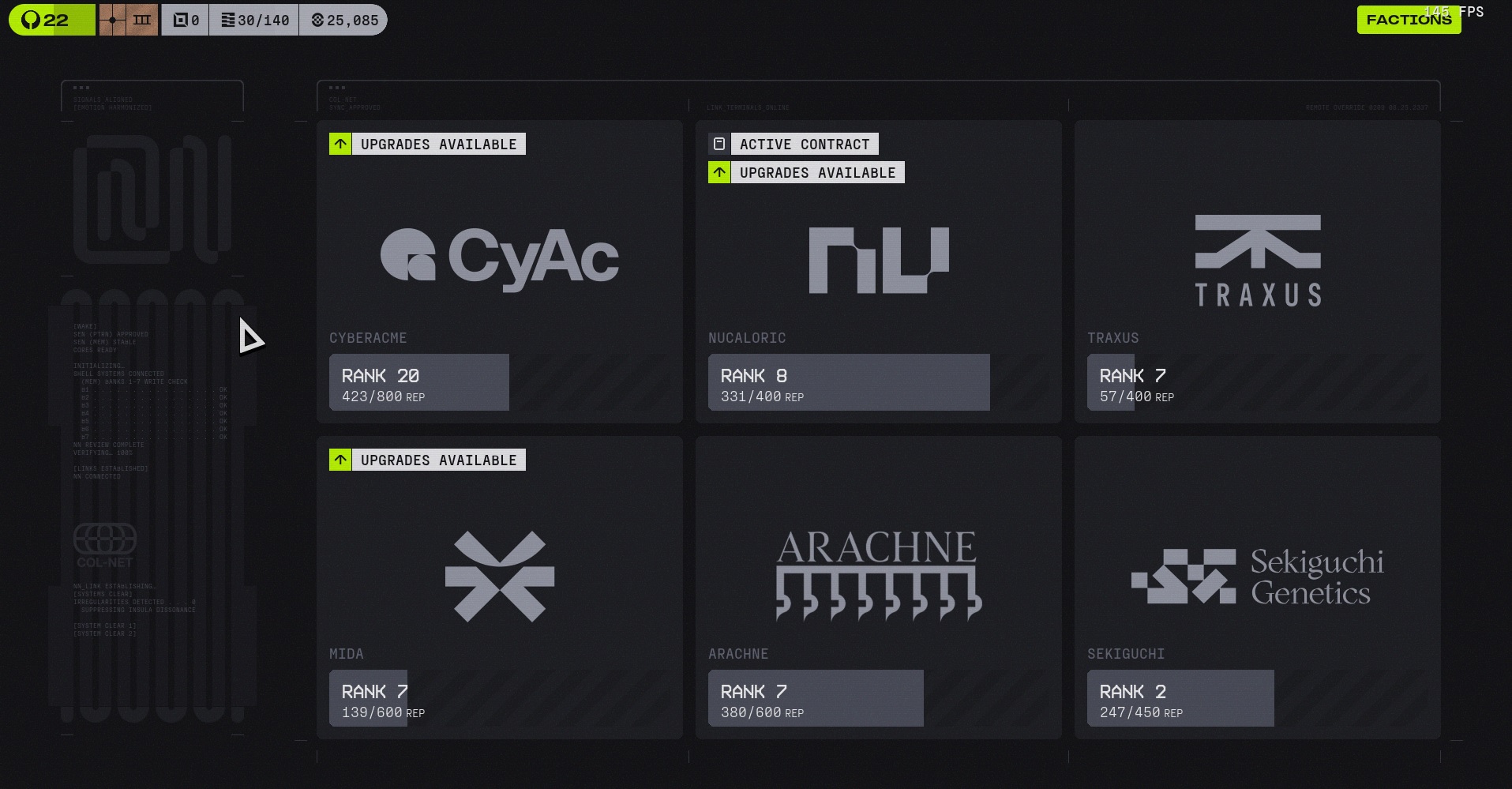1512x789 pixels.
Task: Select the NuCaloric faction logo
Action: click(879, 260)
